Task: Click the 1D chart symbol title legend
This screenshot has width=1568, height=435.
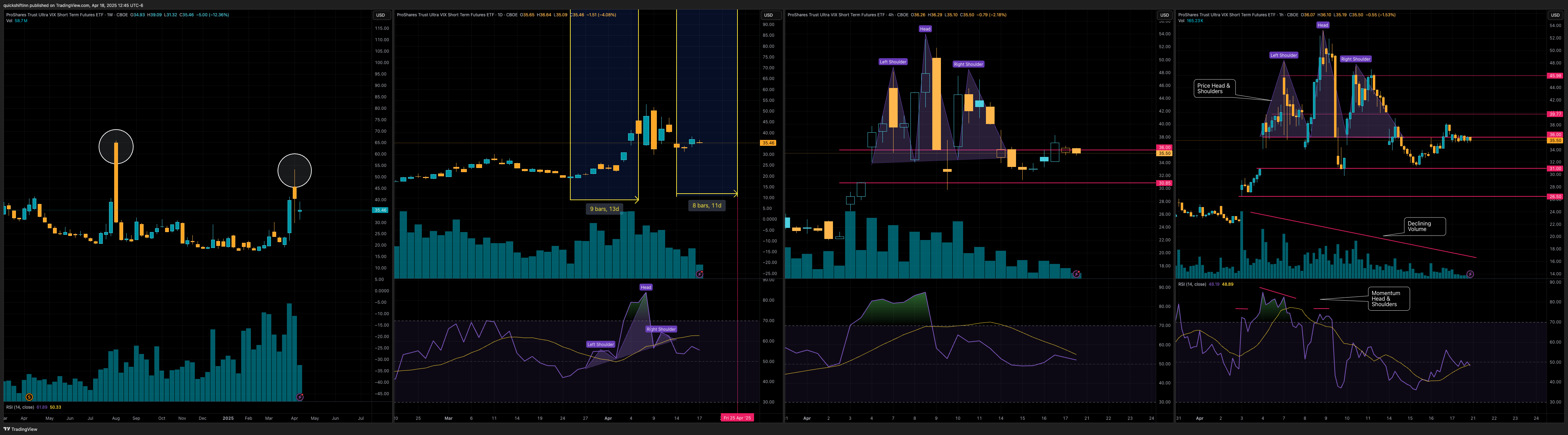Action: (457, 15)
